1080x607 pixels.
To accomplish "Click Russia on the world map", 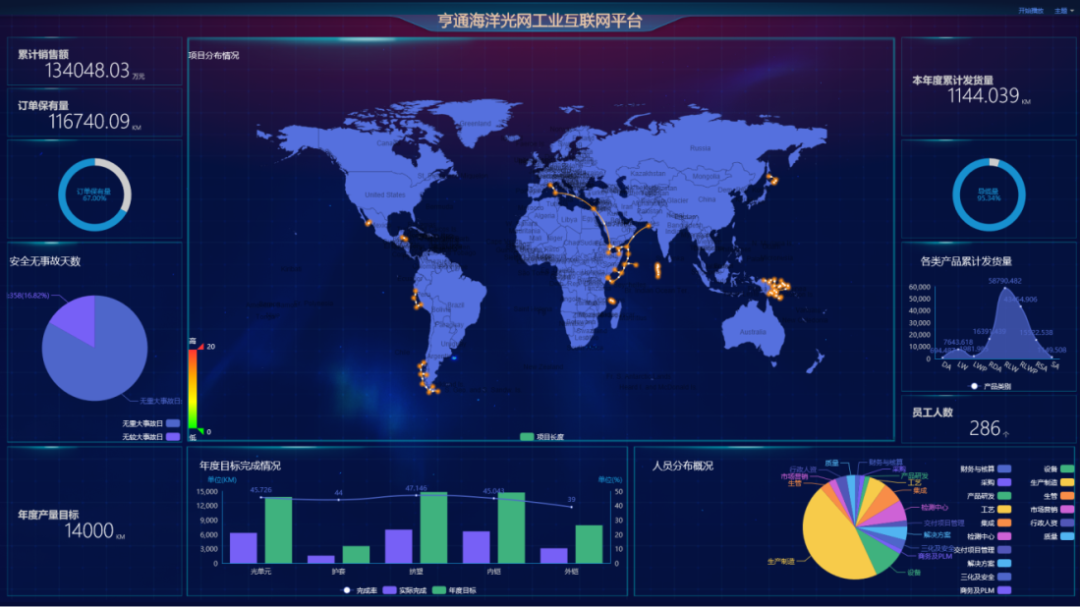I will [x=700, y=147].
